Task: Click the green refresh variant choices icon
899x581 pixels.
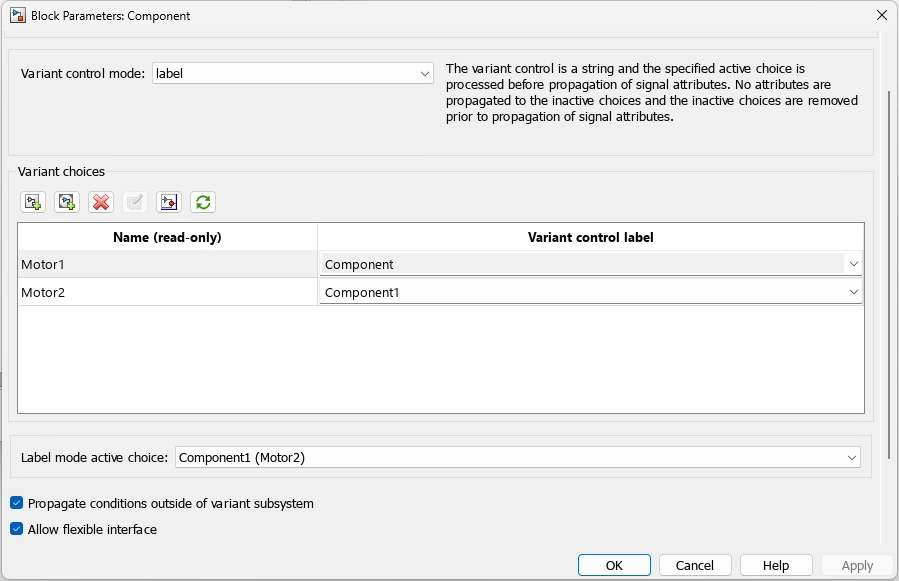Action: 202,201
